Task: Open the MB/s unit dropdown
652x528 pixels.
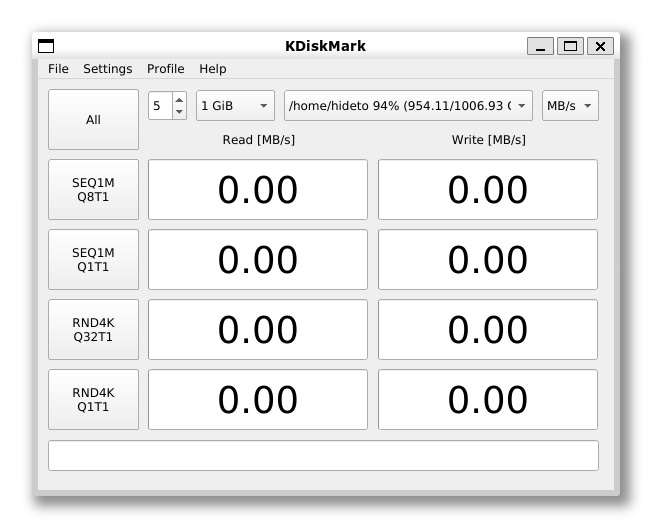Action: point(570,106)
